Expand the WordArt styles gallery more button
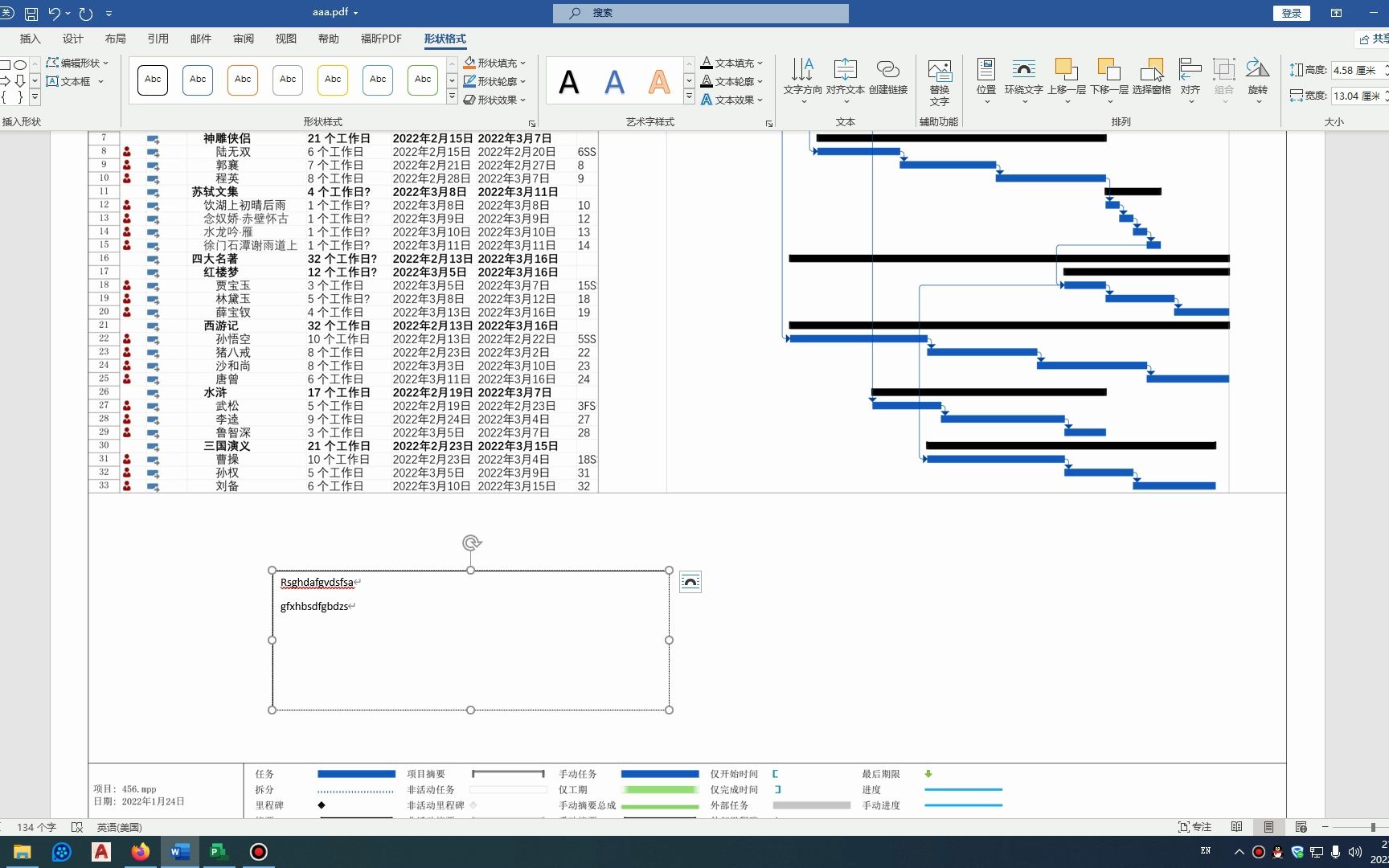 click(x=689, y=97)
